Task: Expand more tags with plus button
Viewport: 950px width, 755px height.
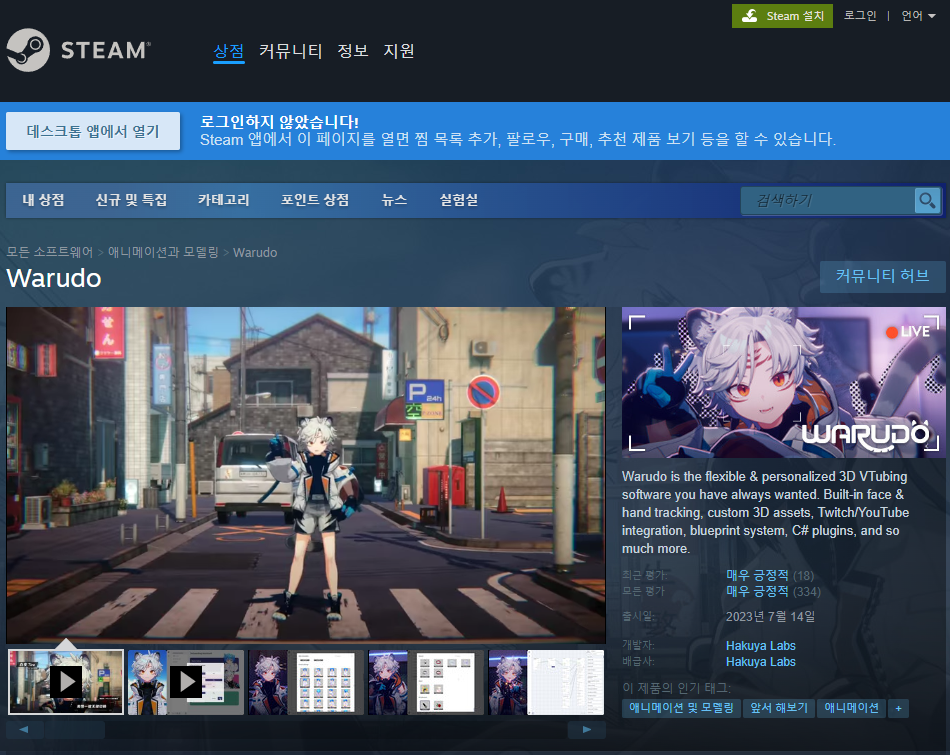Action: (x=899, y=708)
